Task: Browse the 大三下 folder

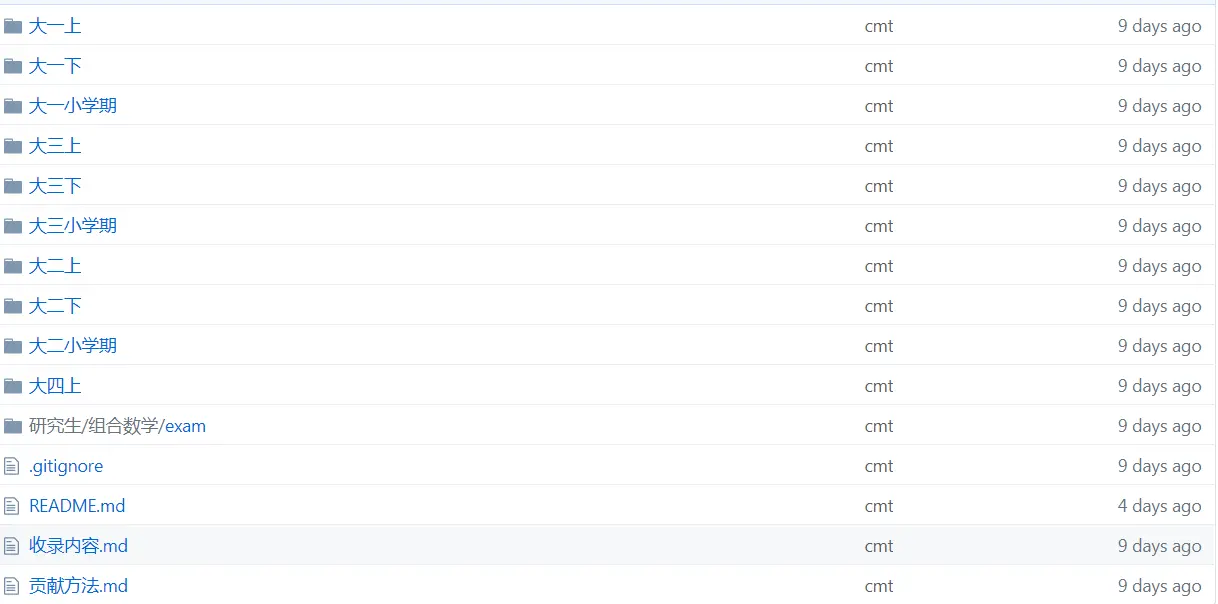Action: pos(55,186)
